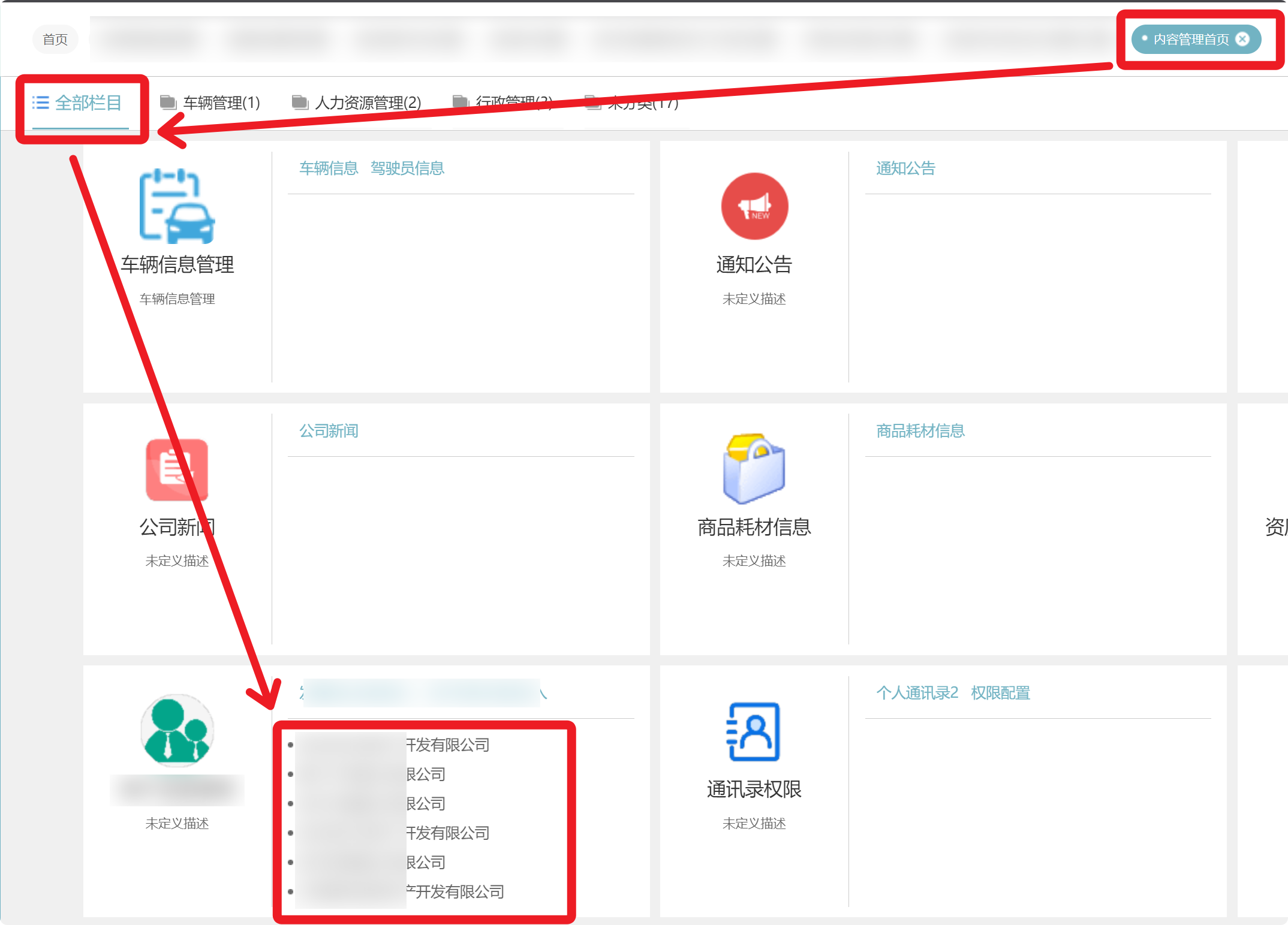Viewport: 1288px width, 925px height.
Task: Open the 人力资源管理(2) category tab
Action: coord(368,103)
